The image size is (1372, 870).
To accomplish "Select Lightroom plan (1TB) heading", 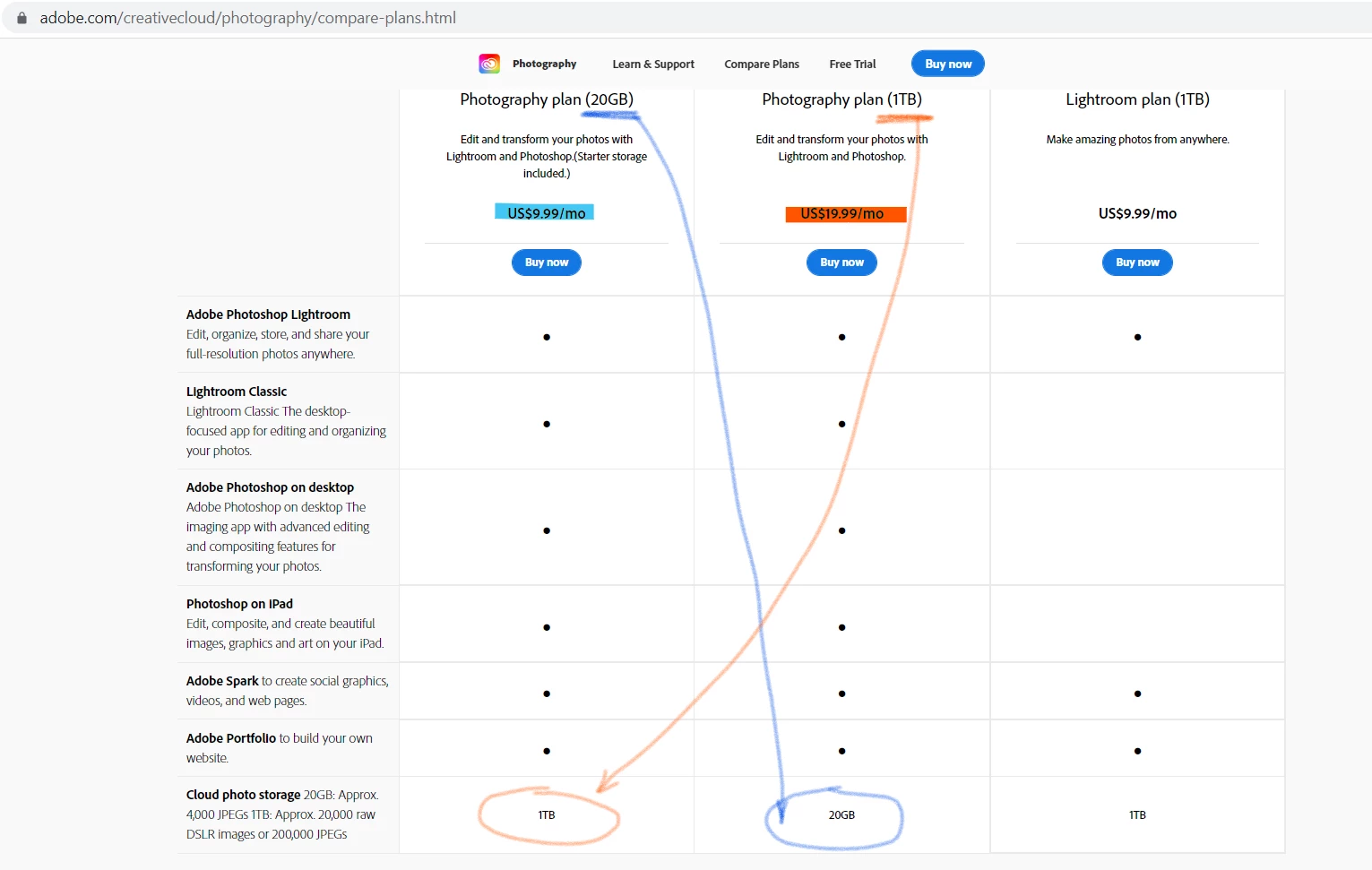I will tap(1137, 99).
